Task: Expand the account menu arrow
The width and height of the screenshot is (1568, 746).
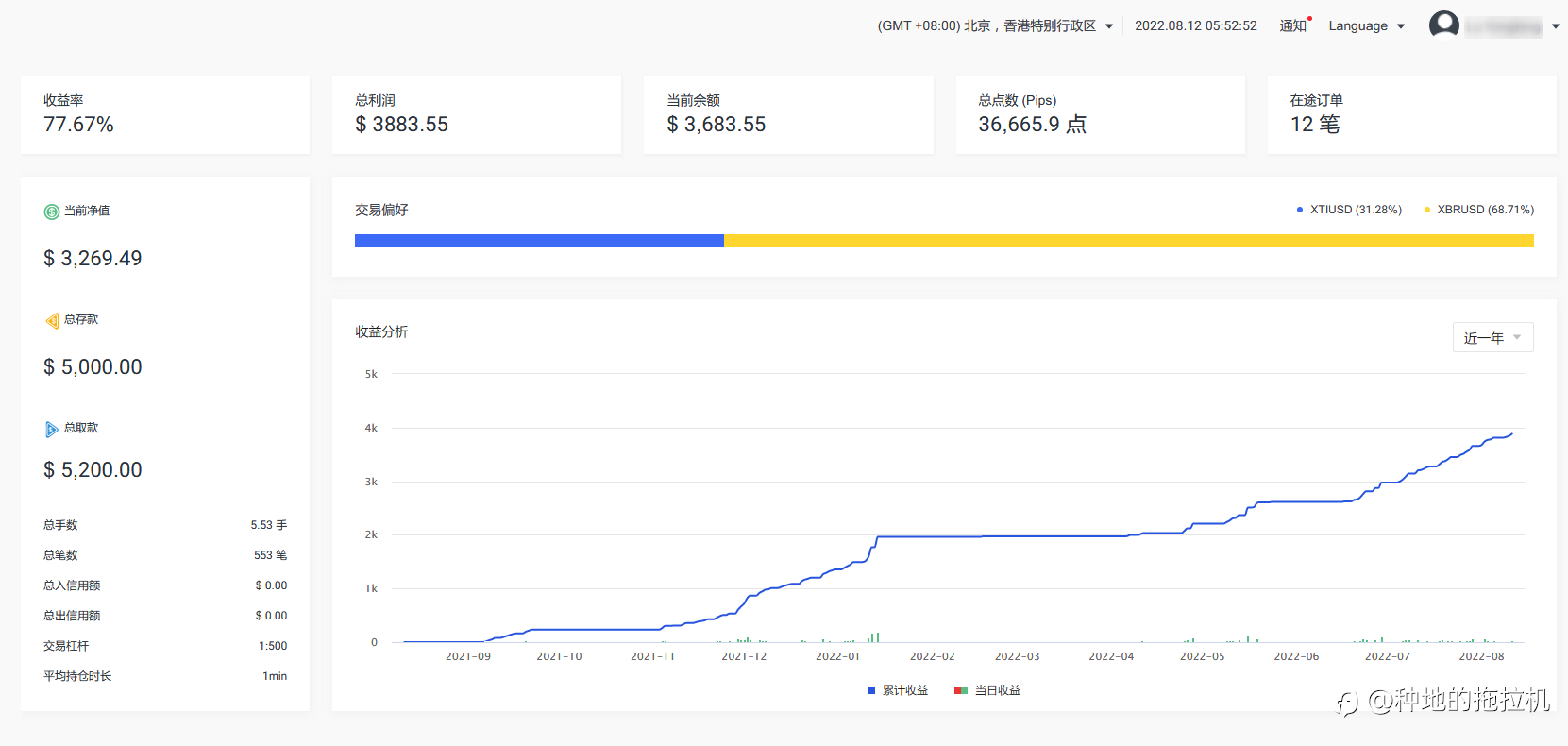Action: pos(1556,26)
